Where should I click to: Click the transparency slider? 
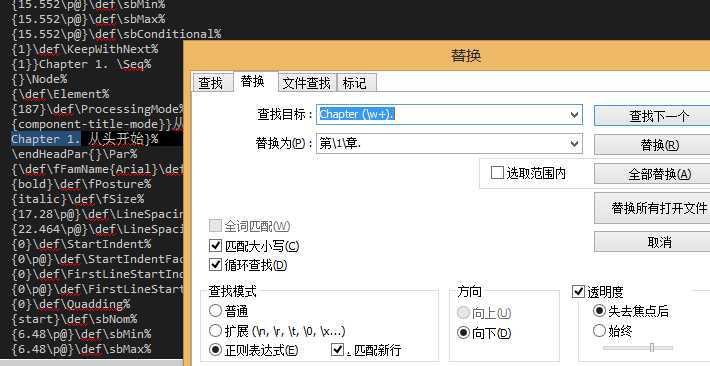(638, 347)
